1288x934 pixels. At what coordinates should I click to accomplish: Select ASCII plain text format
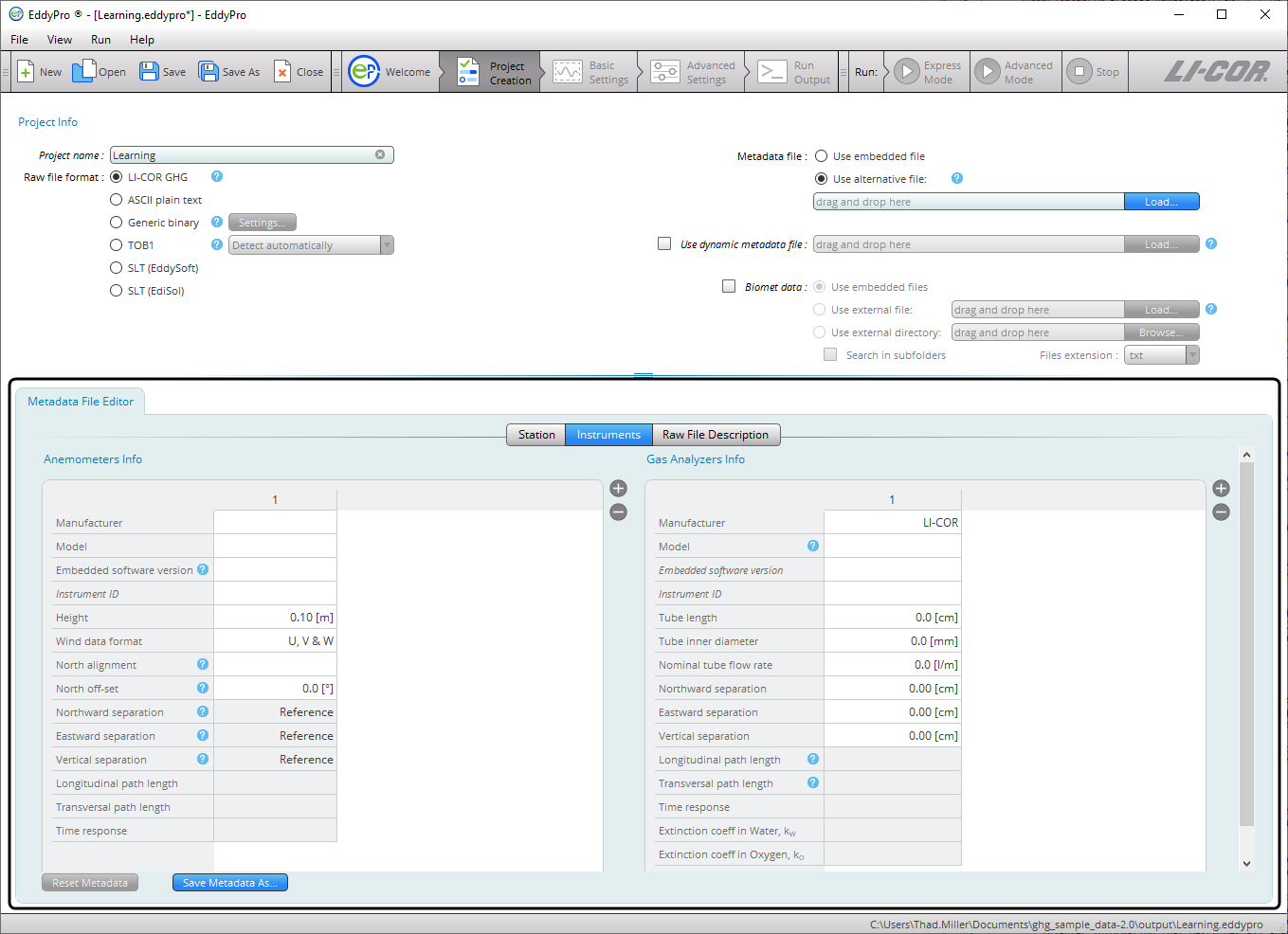[117, 200]
